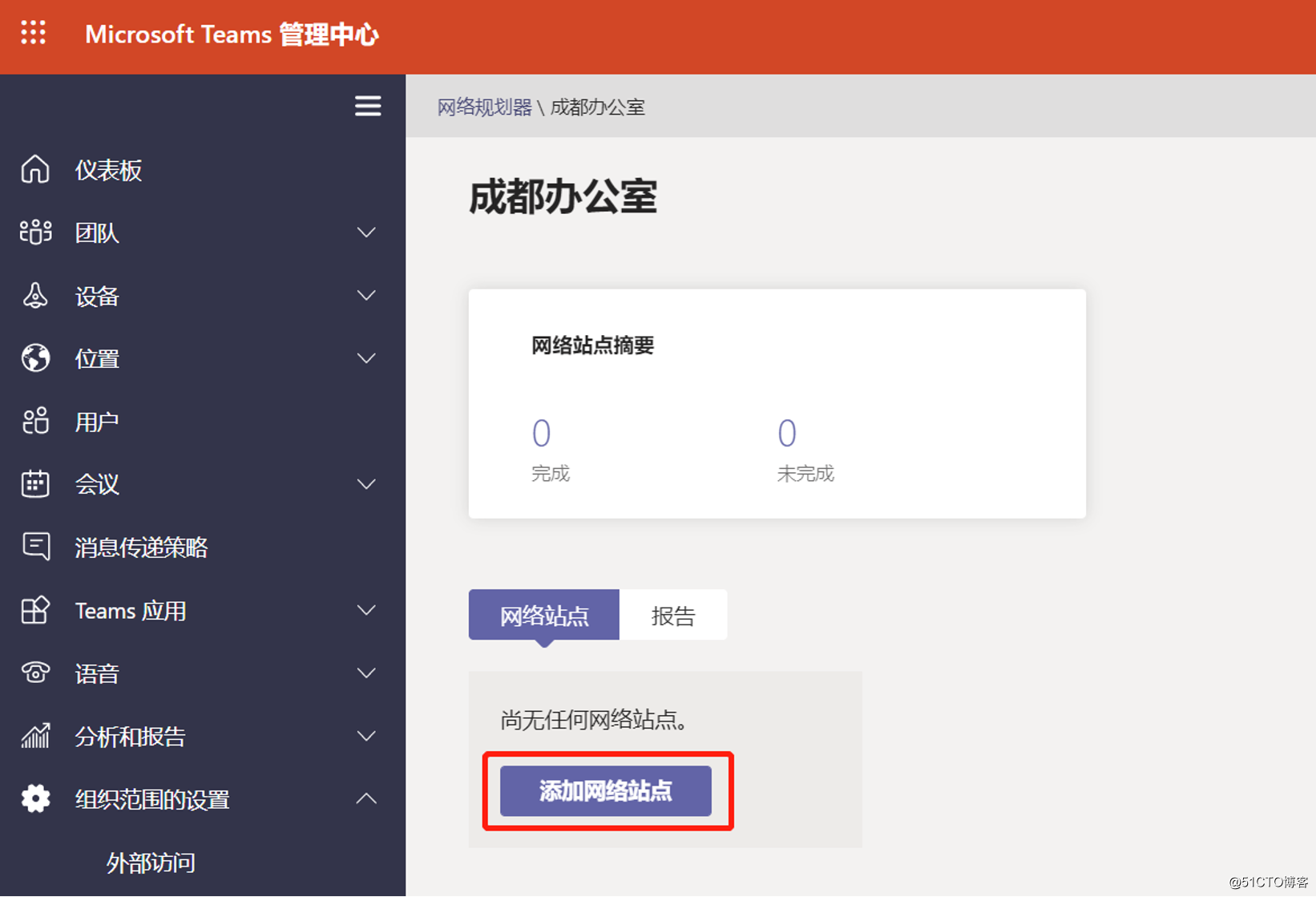The height and width of the screenshot is (897, 1316).
Task: Click the 成都办公室 breadcrumb text
Action: (x=598, y=107)
